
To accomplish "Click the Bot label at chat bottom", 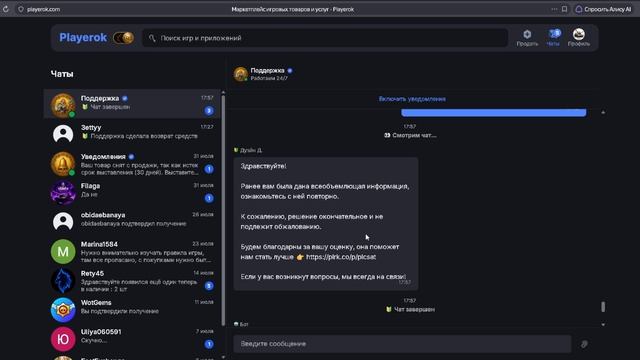I will click(244, 324).
